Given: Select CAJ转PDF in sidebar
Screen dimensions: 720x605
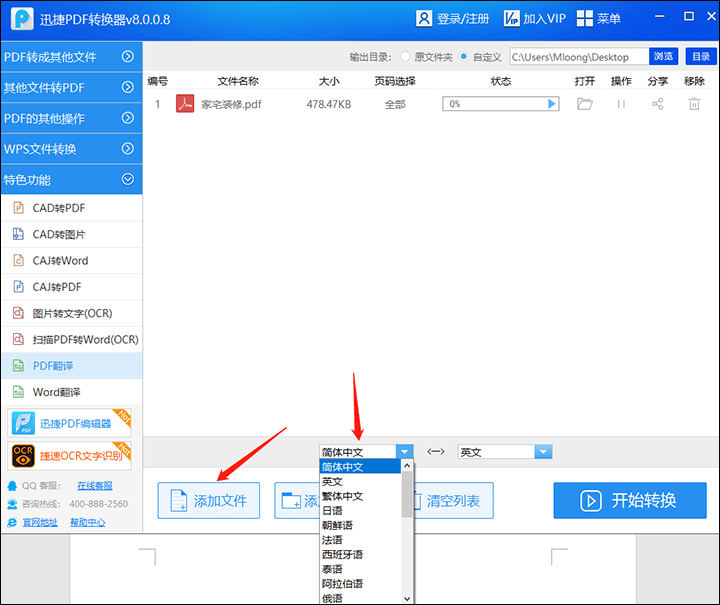Looking at the screenshot, I should click(x=72, y=287).
